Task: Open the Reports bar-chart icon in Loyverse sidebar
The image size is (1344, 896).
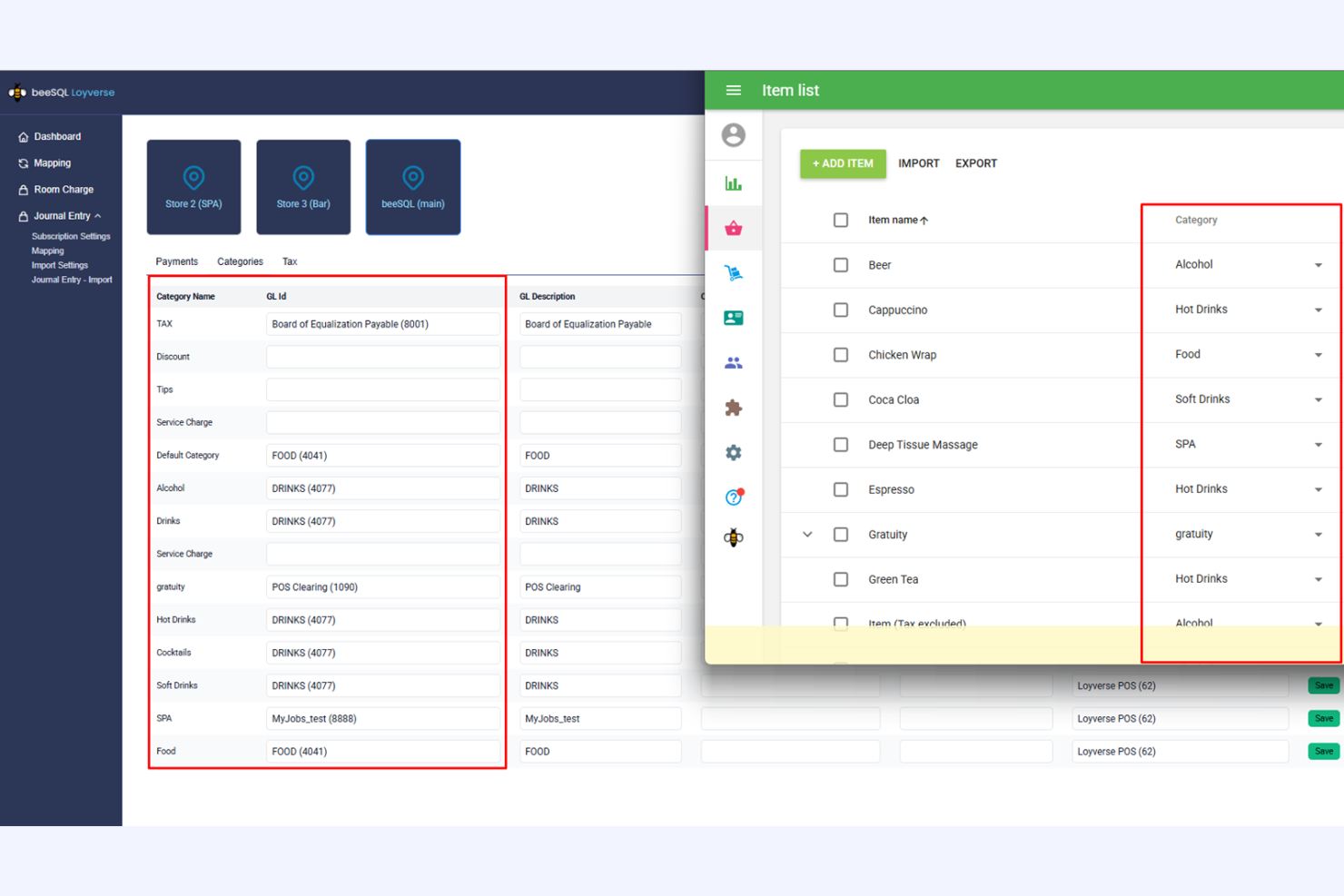Action: click(x=734, y=182)
